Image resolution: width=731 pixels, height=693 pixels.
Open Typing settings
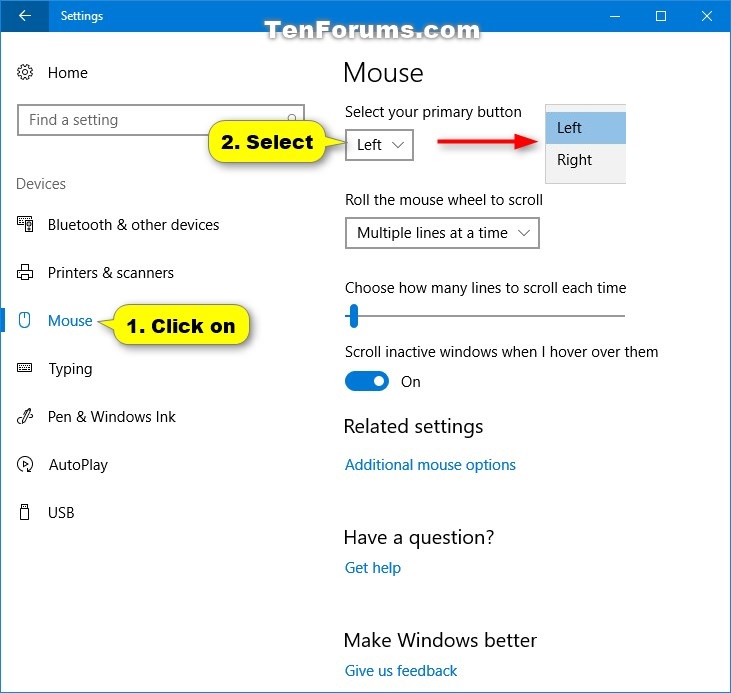(70, 369)
